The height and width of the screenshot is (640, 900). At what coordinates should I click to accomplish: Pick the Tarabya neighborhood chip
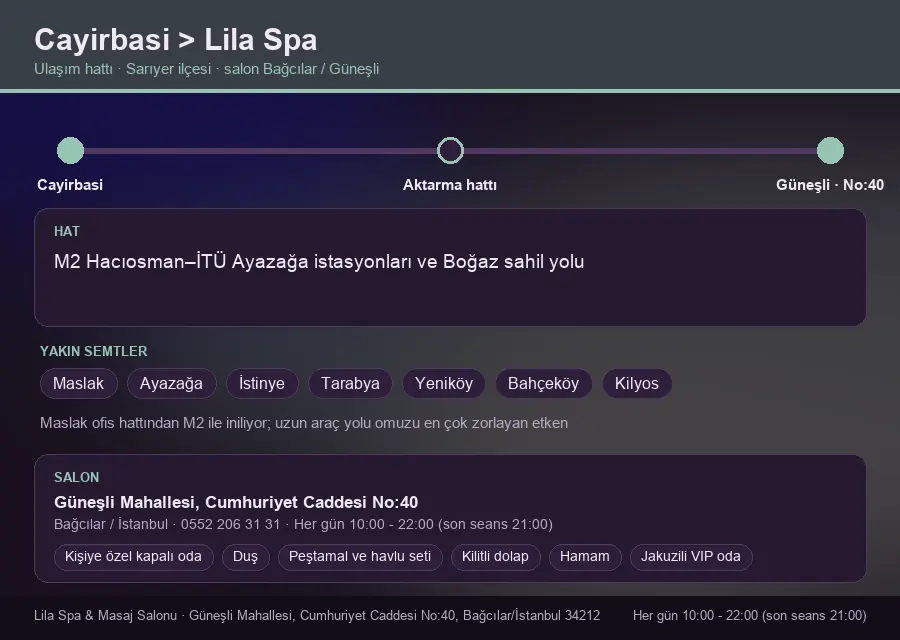(x=350, y=383)
